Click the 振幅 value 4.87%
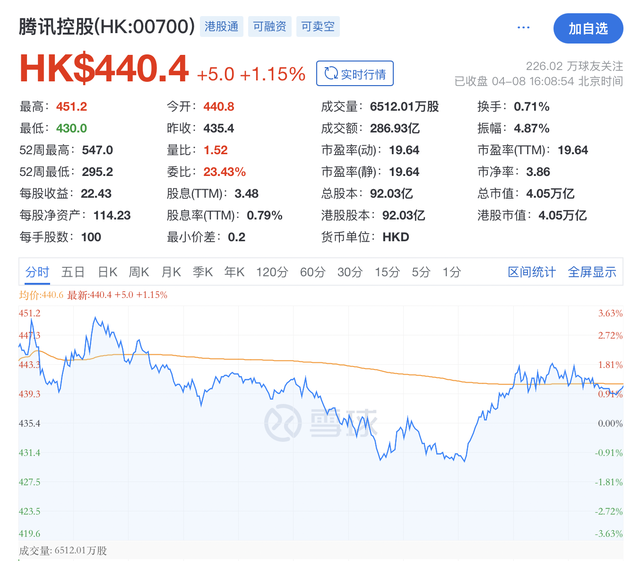The width and height of the screenshot is (640, 561). click(531, 128)
